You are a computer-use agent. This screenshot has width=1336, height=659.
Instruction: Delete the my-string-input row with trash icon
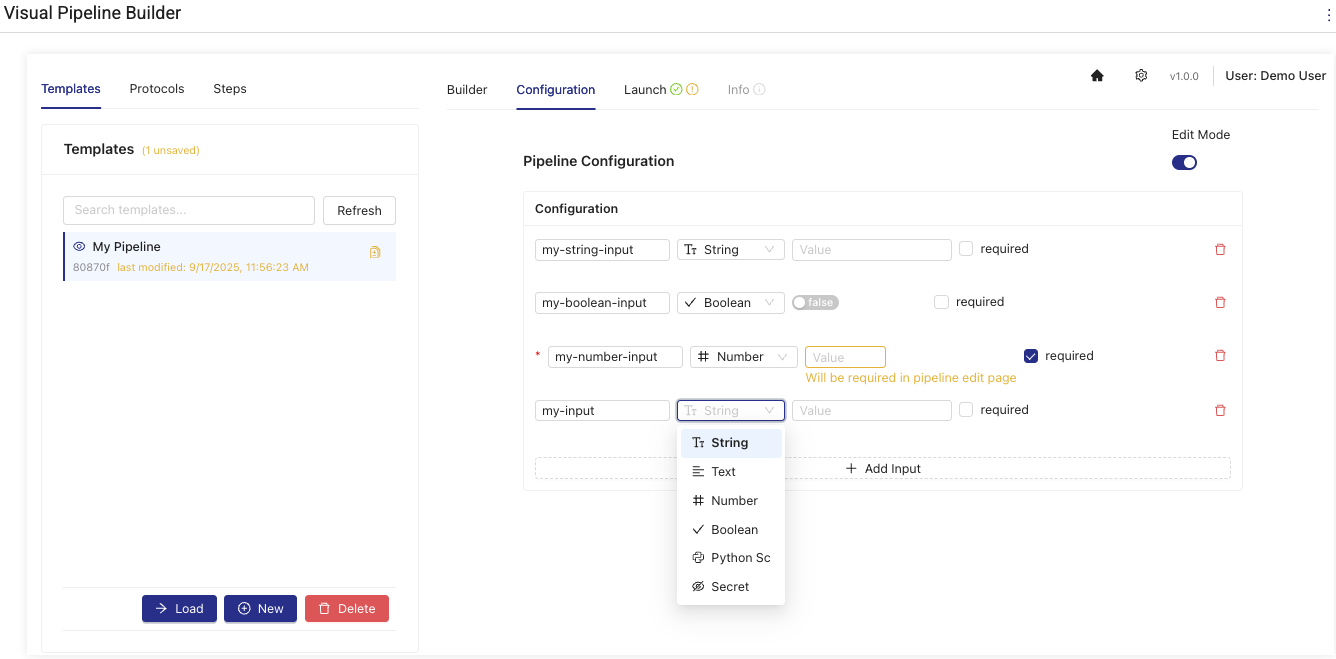[x=1220, y=249]
